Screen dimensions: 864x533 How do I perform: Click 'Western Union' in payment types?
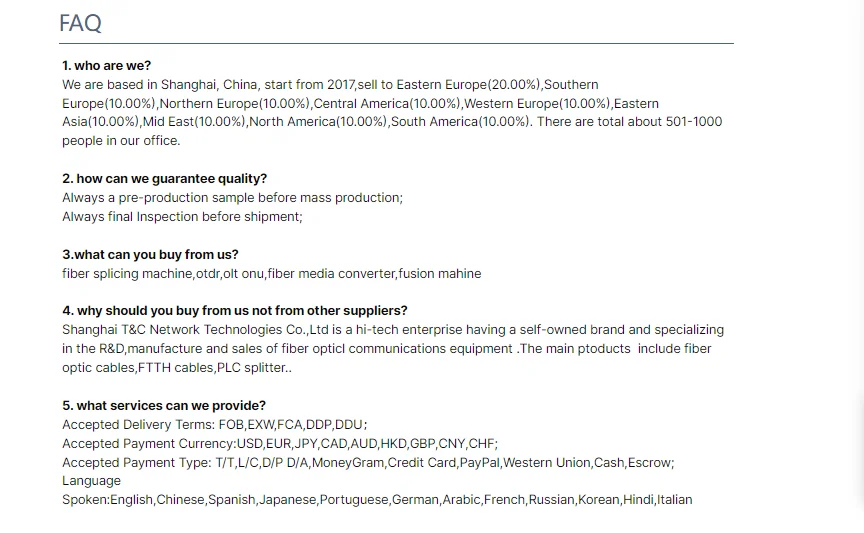(x=547, y=463)
